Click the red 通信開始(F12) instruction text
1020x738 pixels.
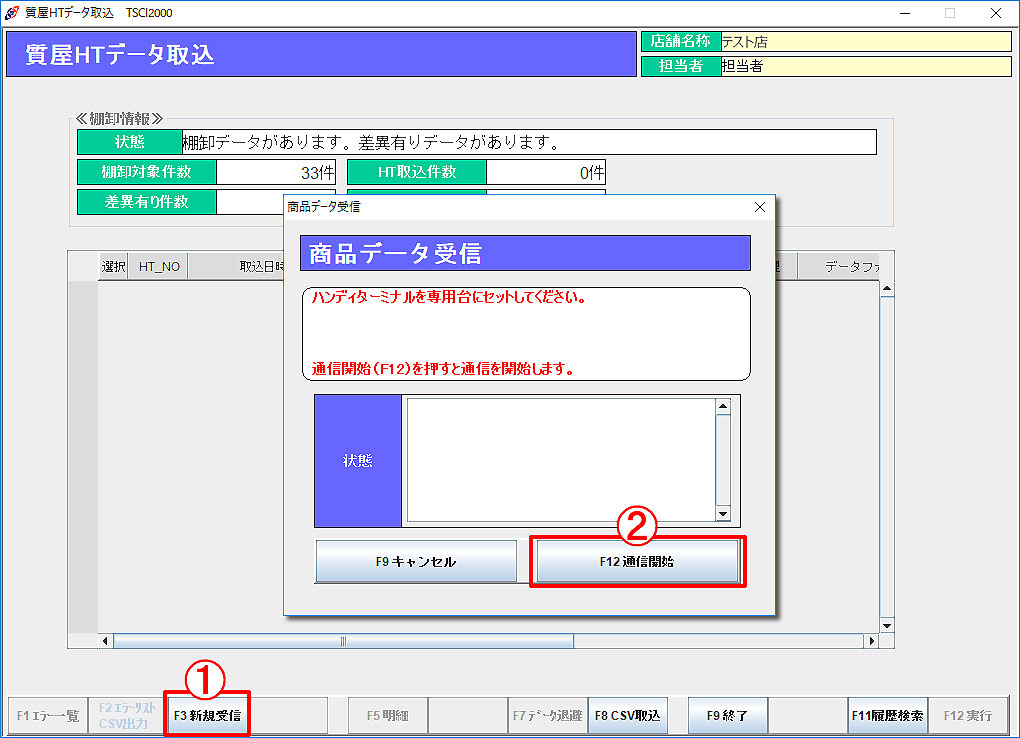click(444, 369)
